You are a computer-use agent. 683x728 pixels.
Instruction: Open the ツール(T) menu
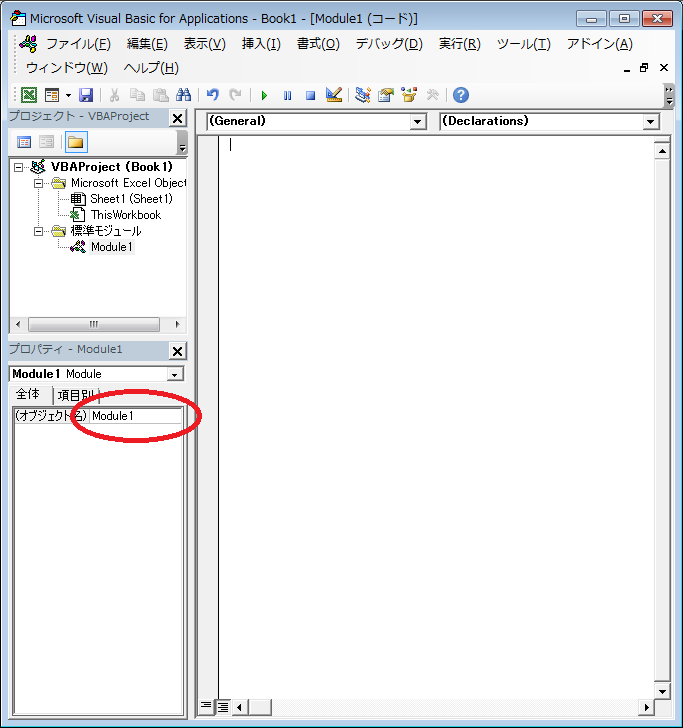click(524, 44)
